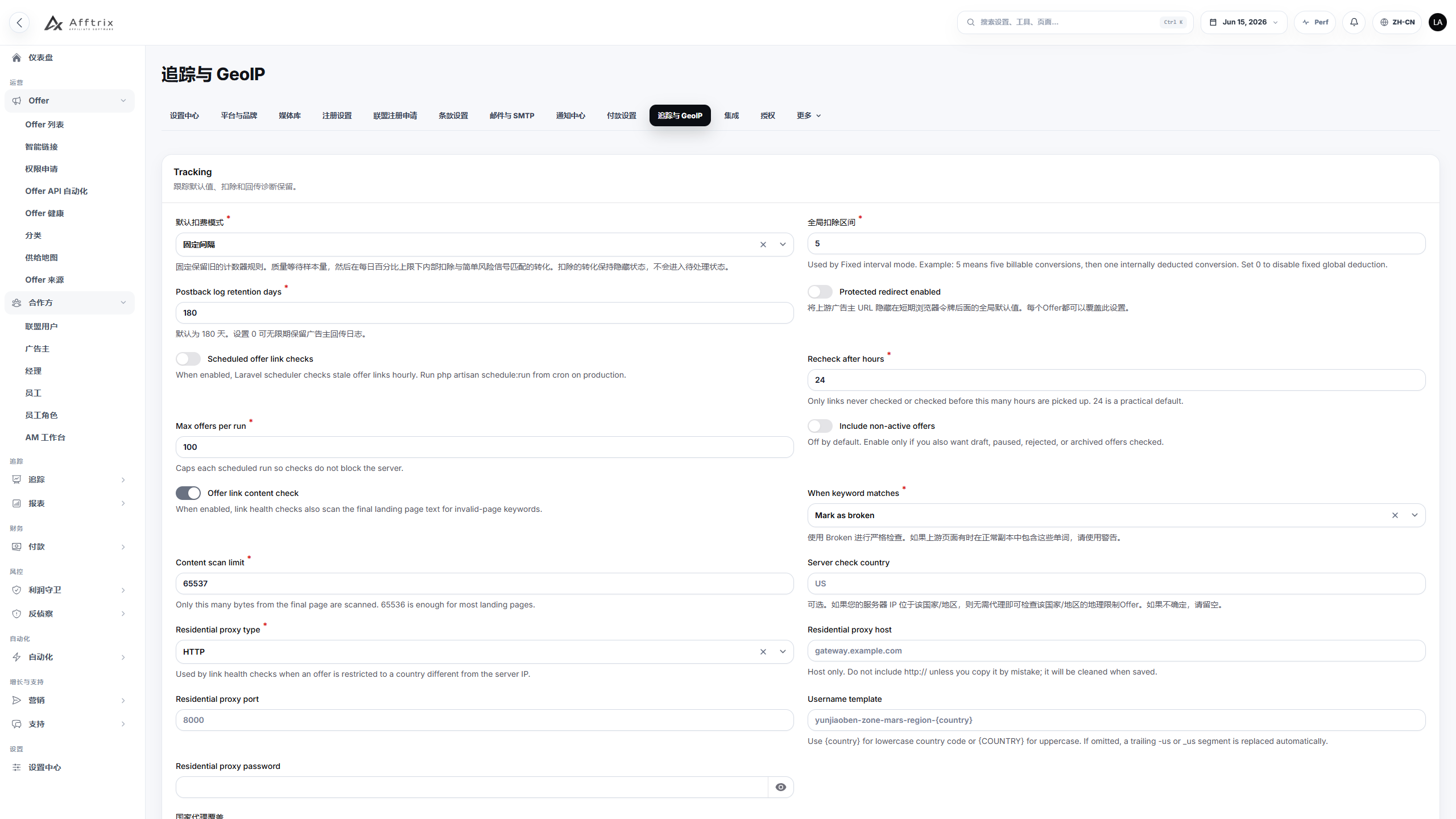Click the 设置中心 sliders icon
Viewport: 1456px width, 819px height.
(x=16, y=767)
